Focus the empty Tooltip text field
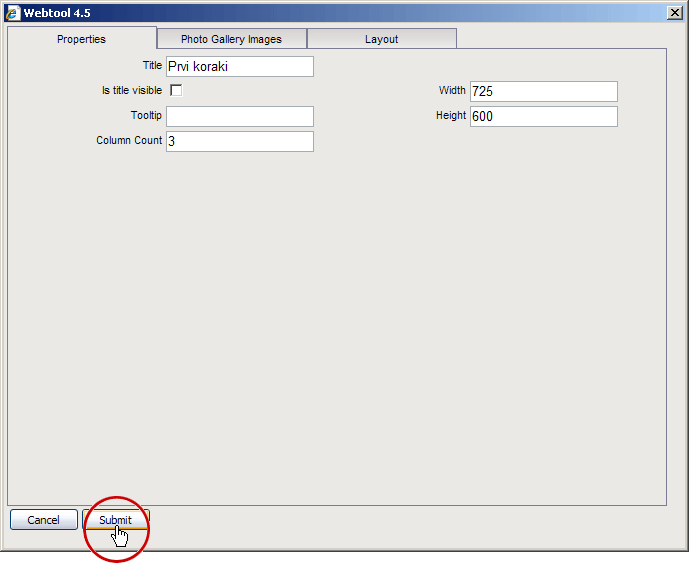The width and height of the screenshot is (689, 565). (239, 117)
